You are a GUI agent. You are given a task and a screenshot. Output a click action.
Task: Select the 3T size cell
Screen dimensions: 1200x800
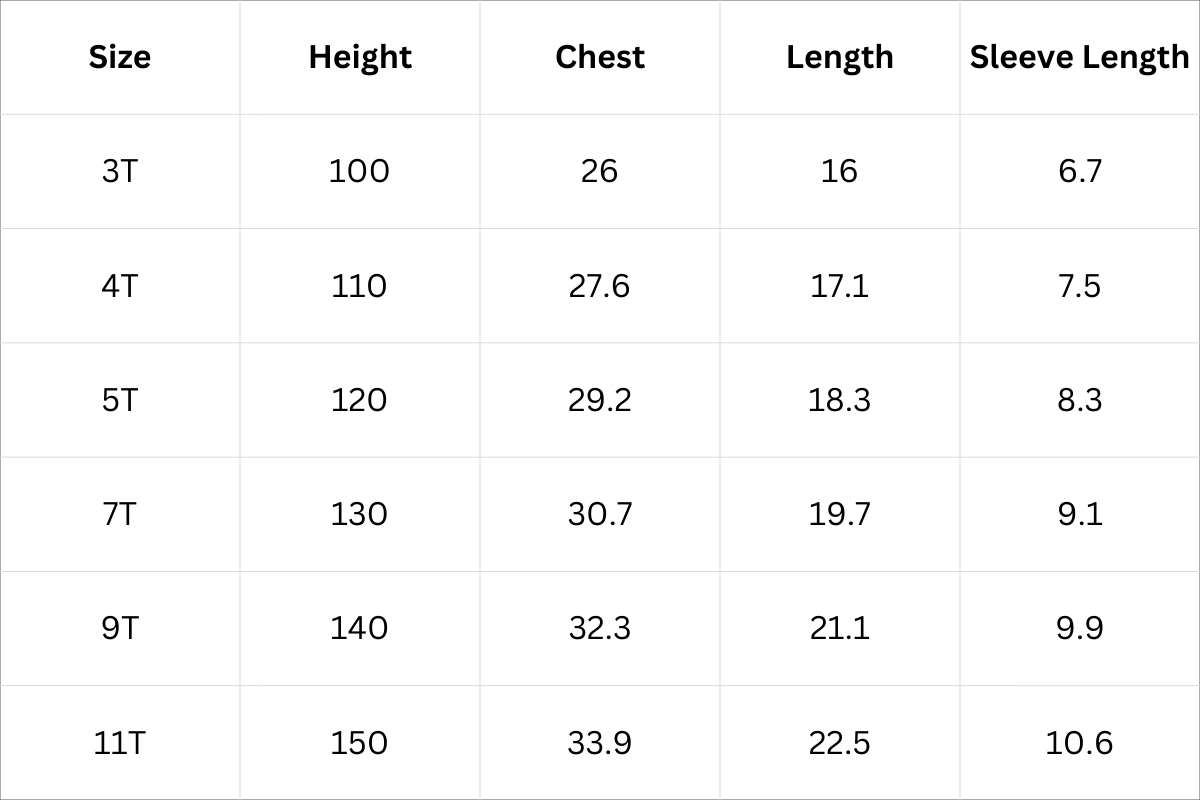(120, 171)
